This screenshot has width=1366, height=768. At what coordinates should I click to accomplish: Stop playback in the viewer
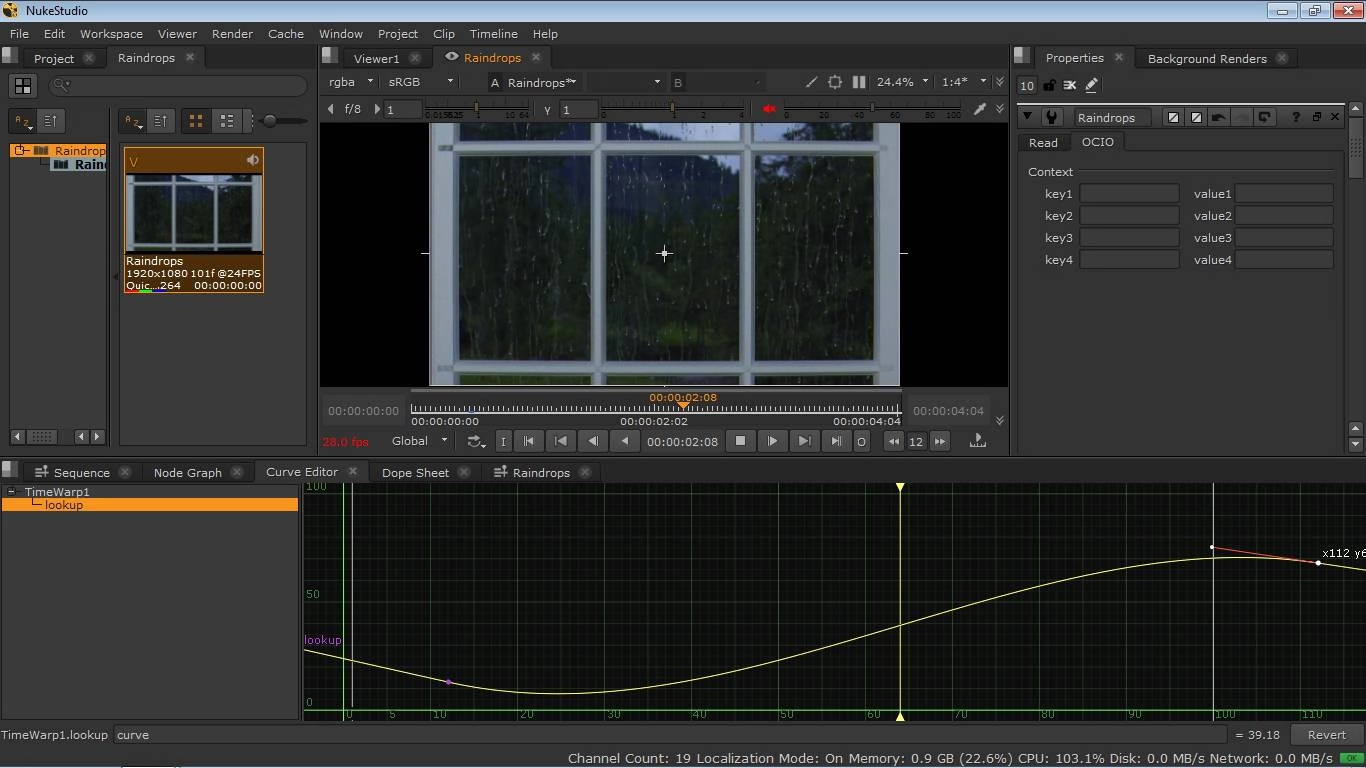tap(740, 441)
